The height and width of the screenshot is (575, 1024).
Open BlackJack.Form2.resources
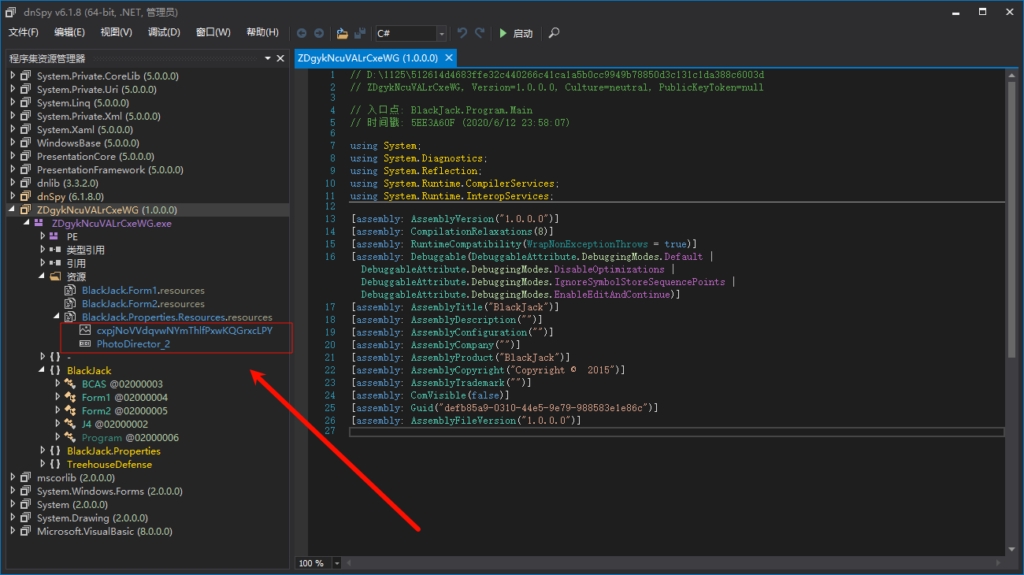point(143,304)
